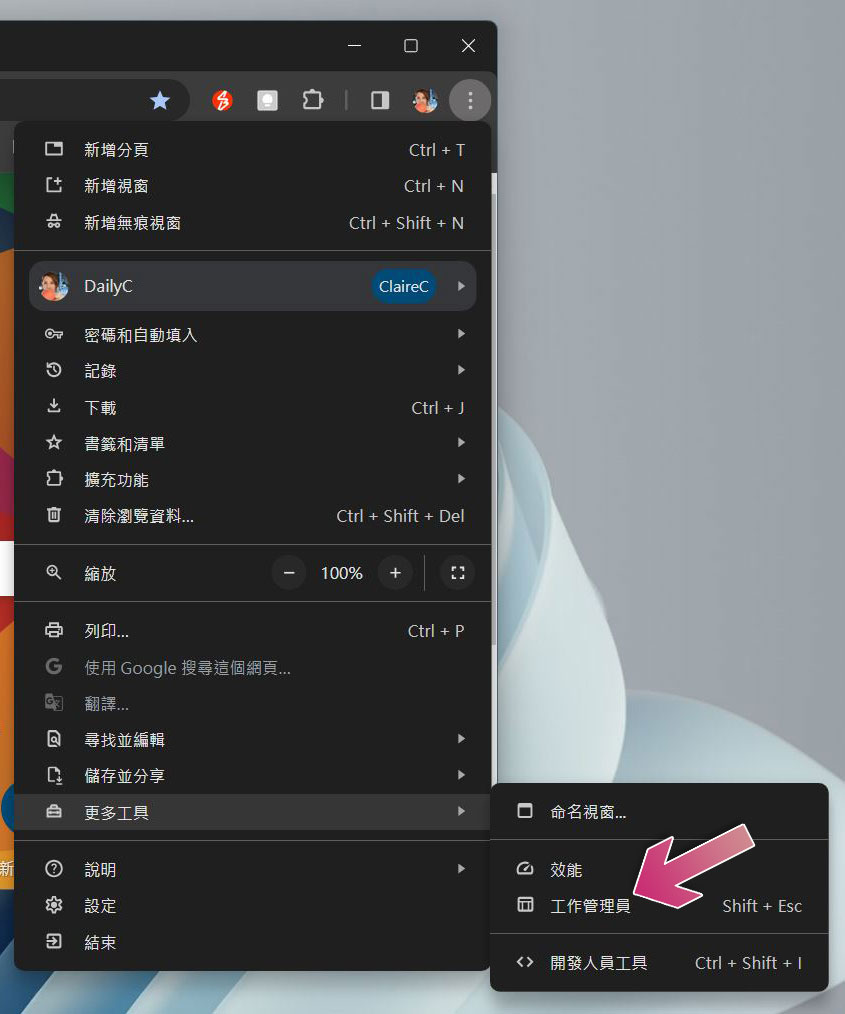Expand the 書籤和清單 bookmarks submenu

253,443
